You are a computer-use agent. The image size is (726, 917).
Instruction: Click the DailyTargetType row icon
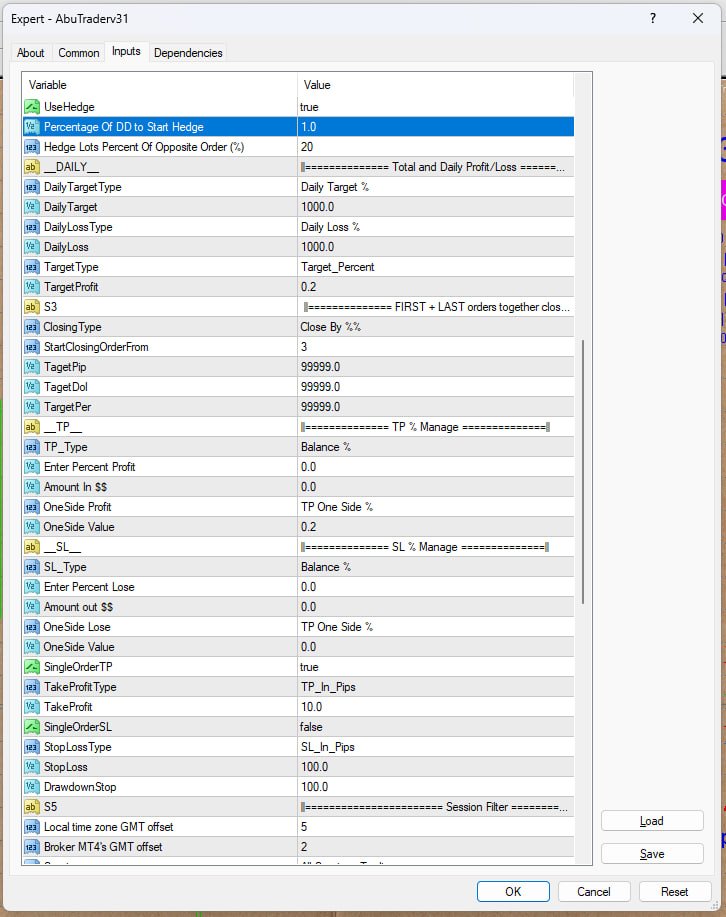32,187
